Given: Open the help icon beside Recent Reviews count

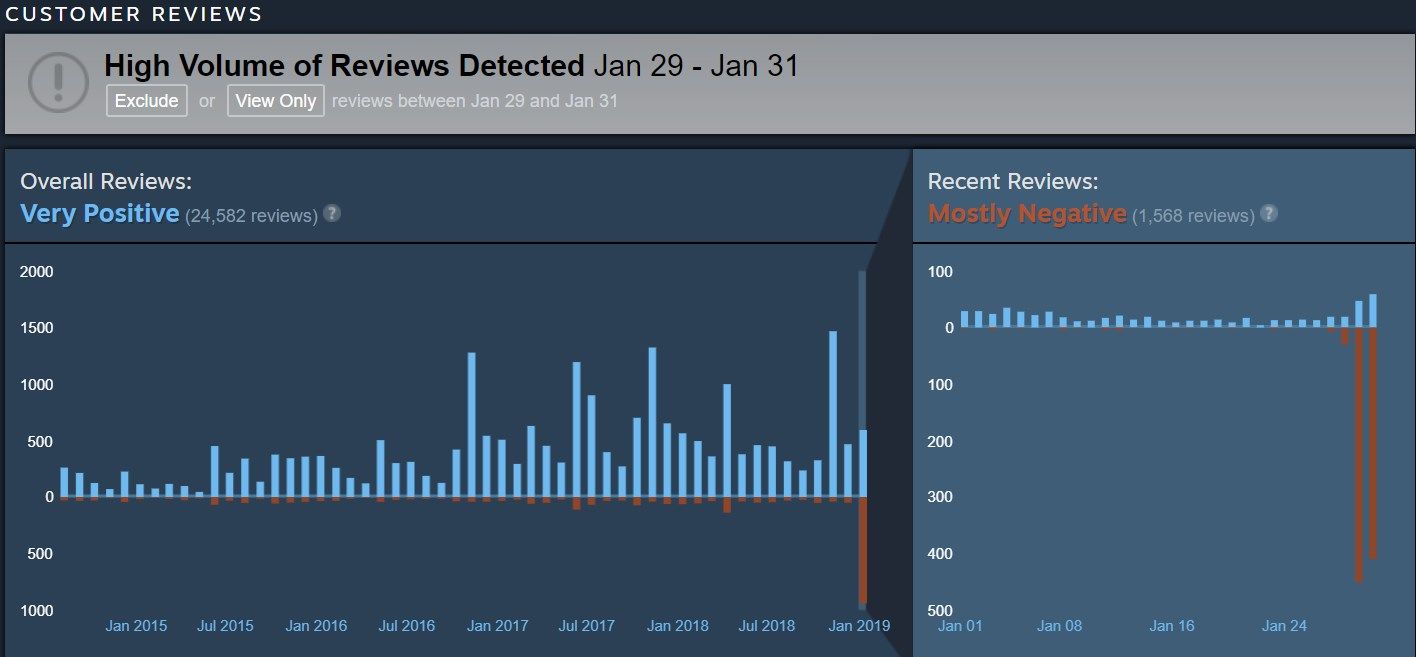Looking at the screenshot, I should pyautogui.click(x=1268, y=214).
